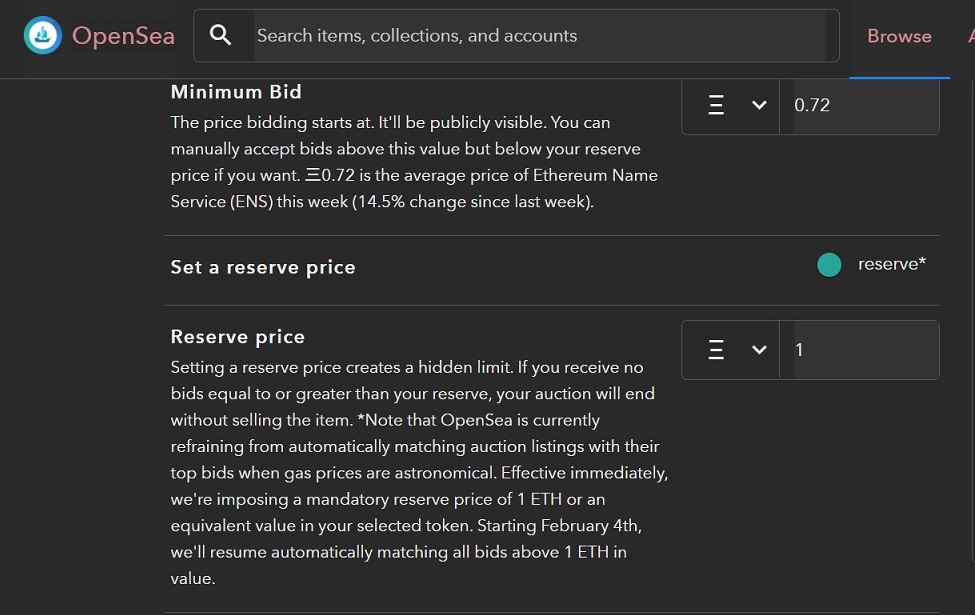Screen dimensions: 975x615
Task: Click the OpenSea ship logo icon
Action: (43, 35)
